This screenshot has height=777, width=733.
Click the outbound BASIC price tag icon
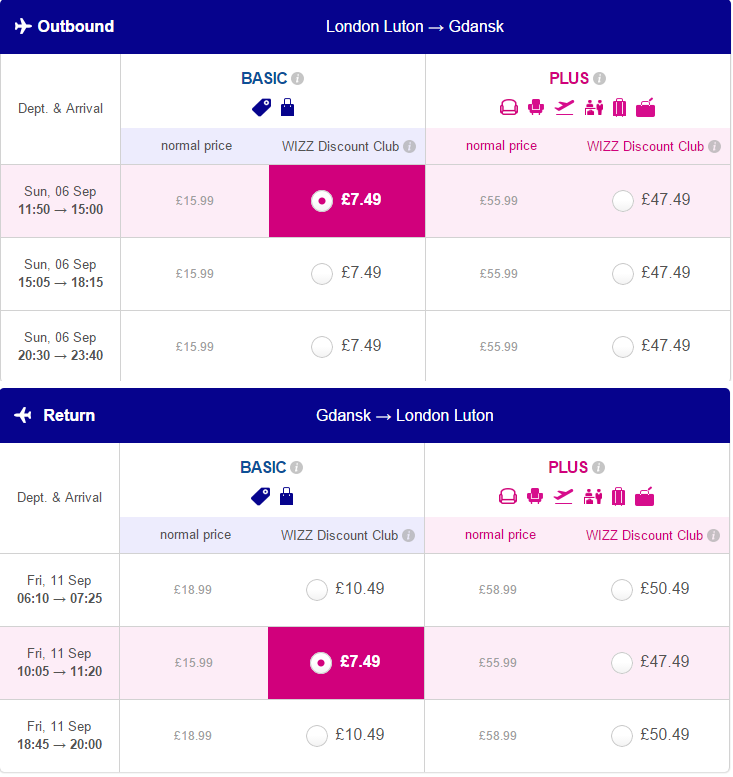tap(262, 108)
